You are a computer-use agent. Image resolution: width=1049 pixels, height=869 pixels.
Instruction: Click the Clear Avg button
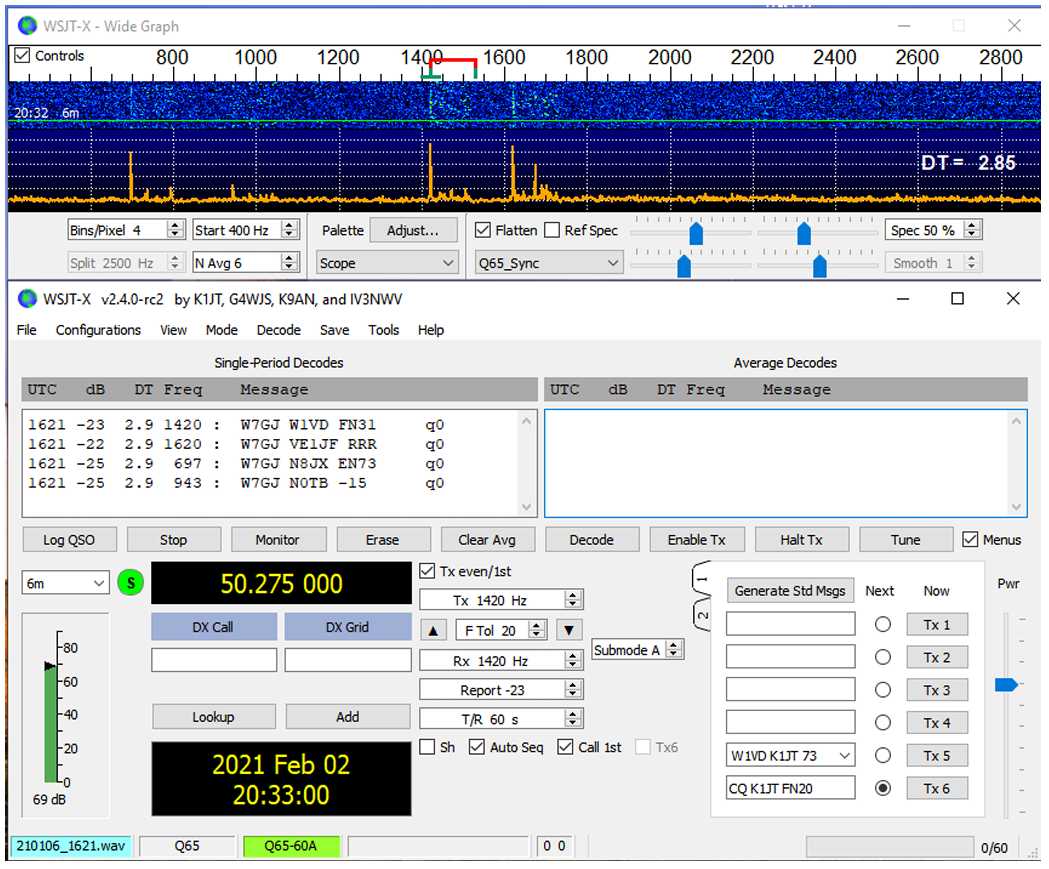(487, 540)
